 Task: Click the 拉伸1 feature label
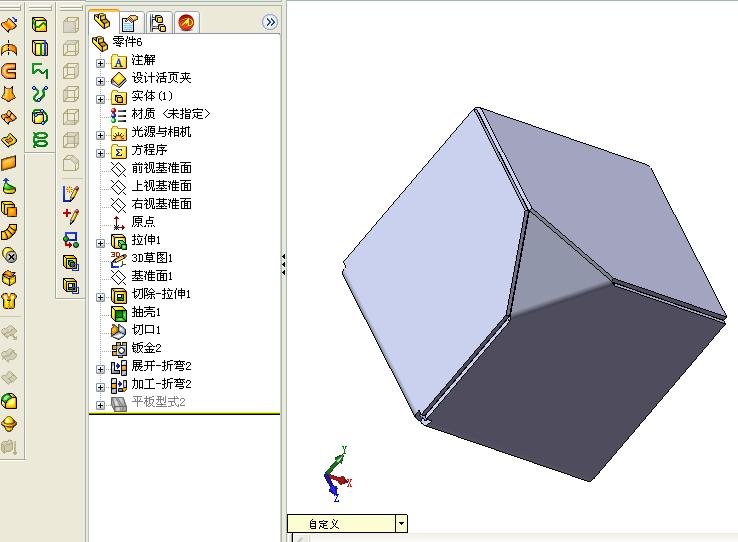click(146, 240)
